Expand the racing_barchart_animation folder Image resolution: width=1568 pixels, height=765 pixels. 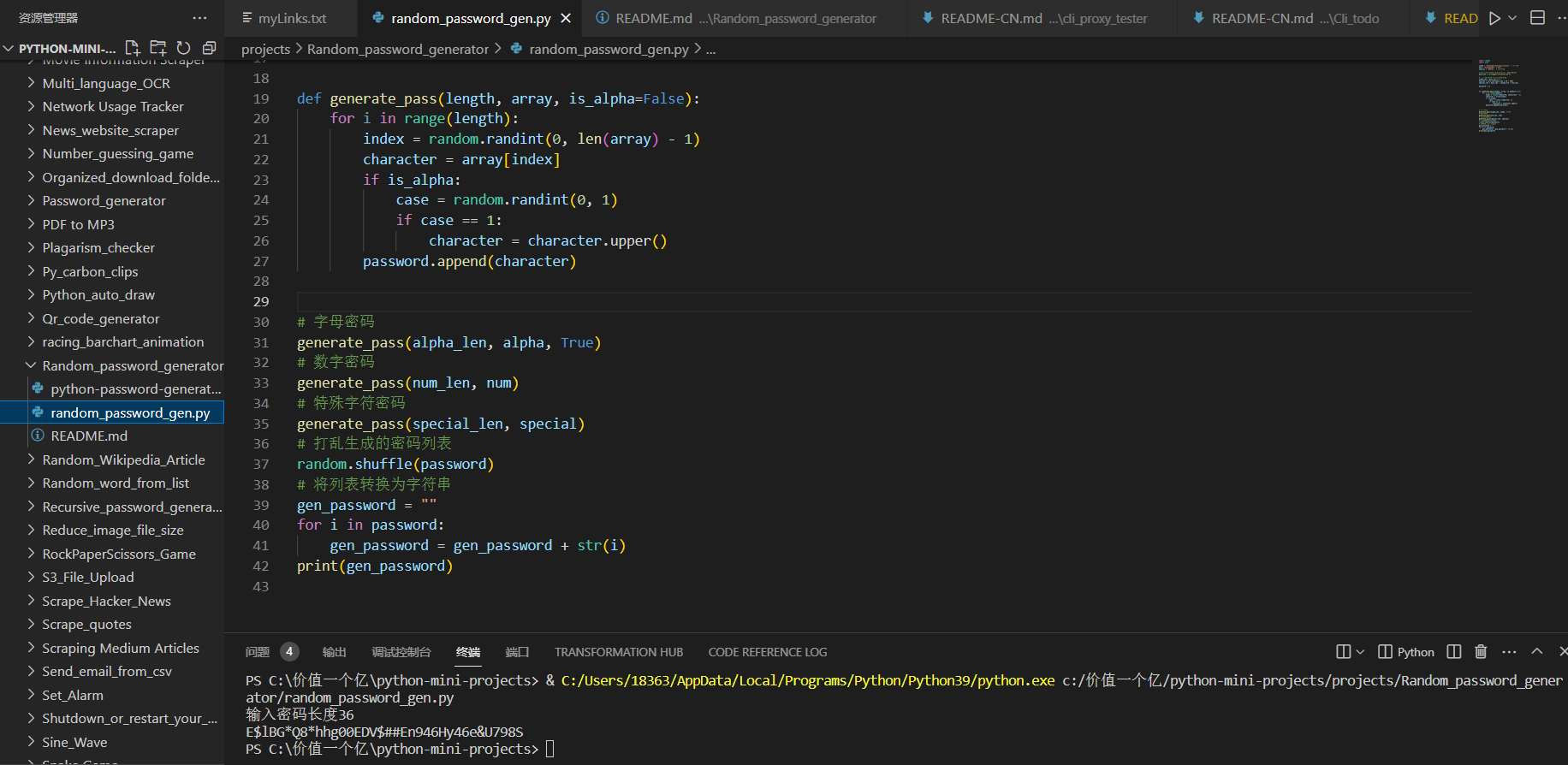(x=112, y=341)
